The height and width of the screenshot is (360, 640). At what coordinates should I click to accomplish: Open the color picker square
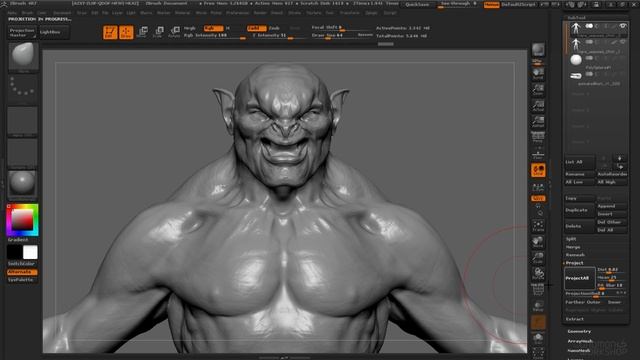click(x=22, y=220)
